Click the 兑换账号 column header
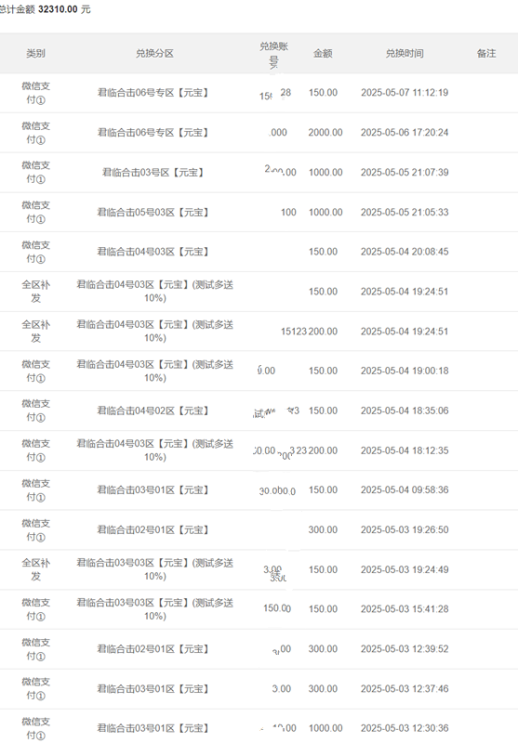 (274, 54)
